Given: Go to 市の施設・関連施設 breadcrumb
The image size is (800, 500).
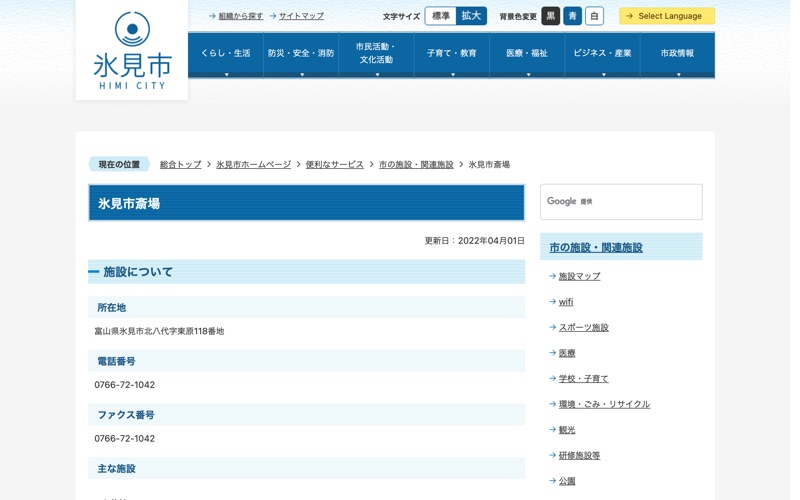Looking at the screenshot, I should pos(416,164).
